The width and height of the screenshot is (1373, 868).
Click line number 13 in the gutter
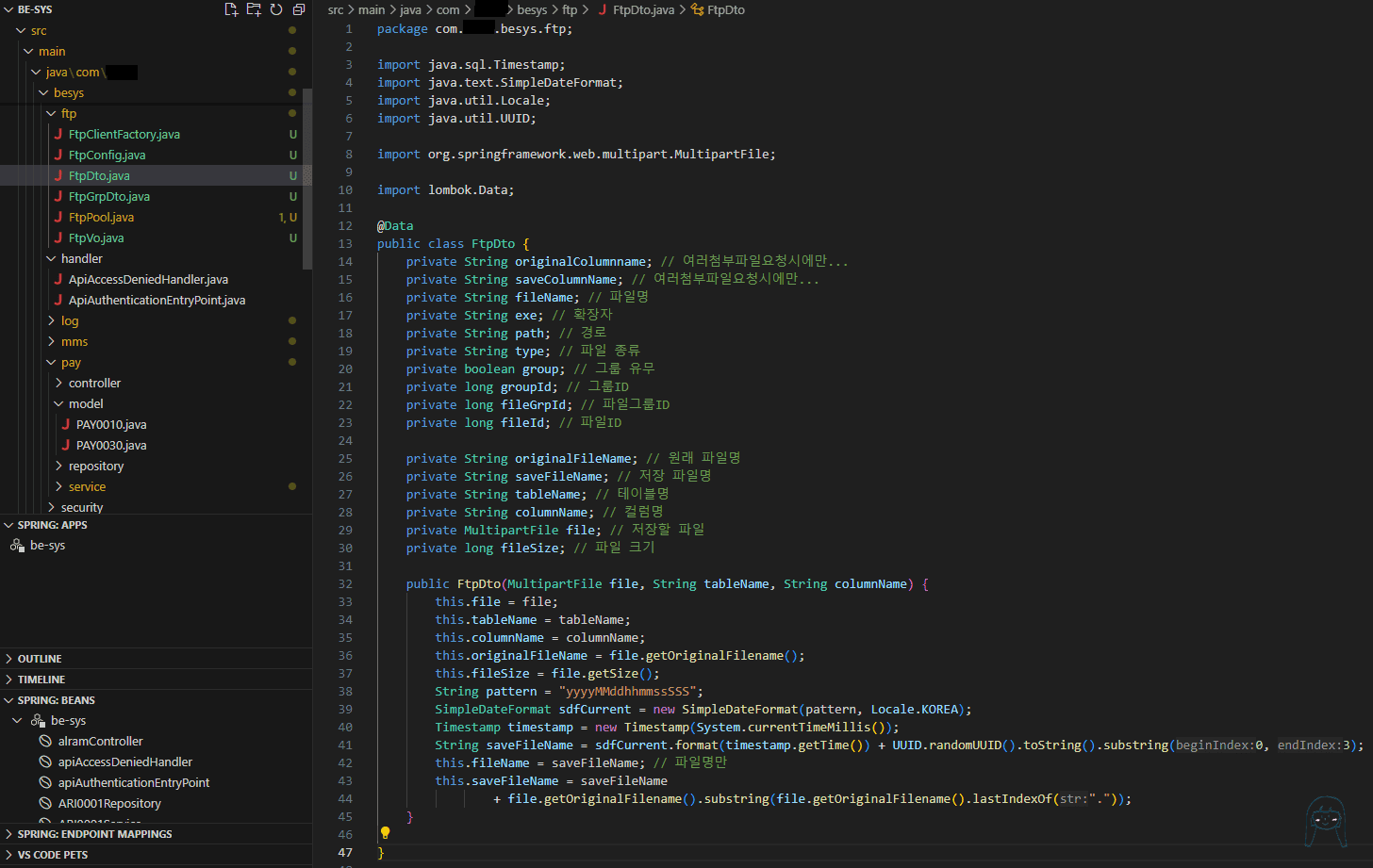(345, 244)
